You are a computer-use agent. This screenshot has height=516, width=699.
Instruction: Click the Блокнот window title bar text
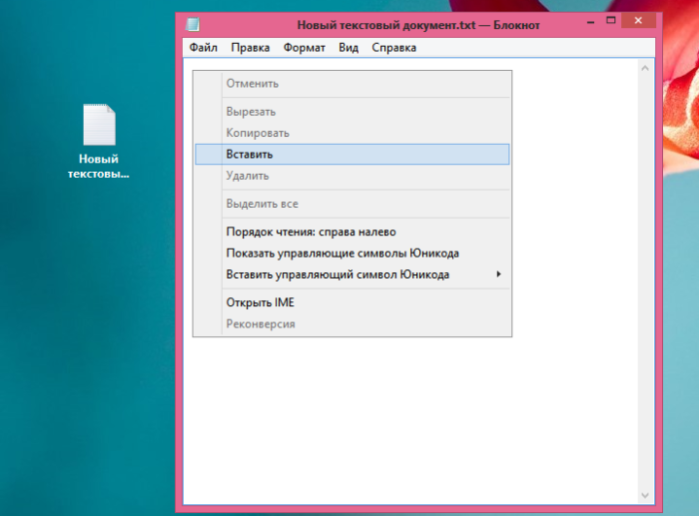418,25
